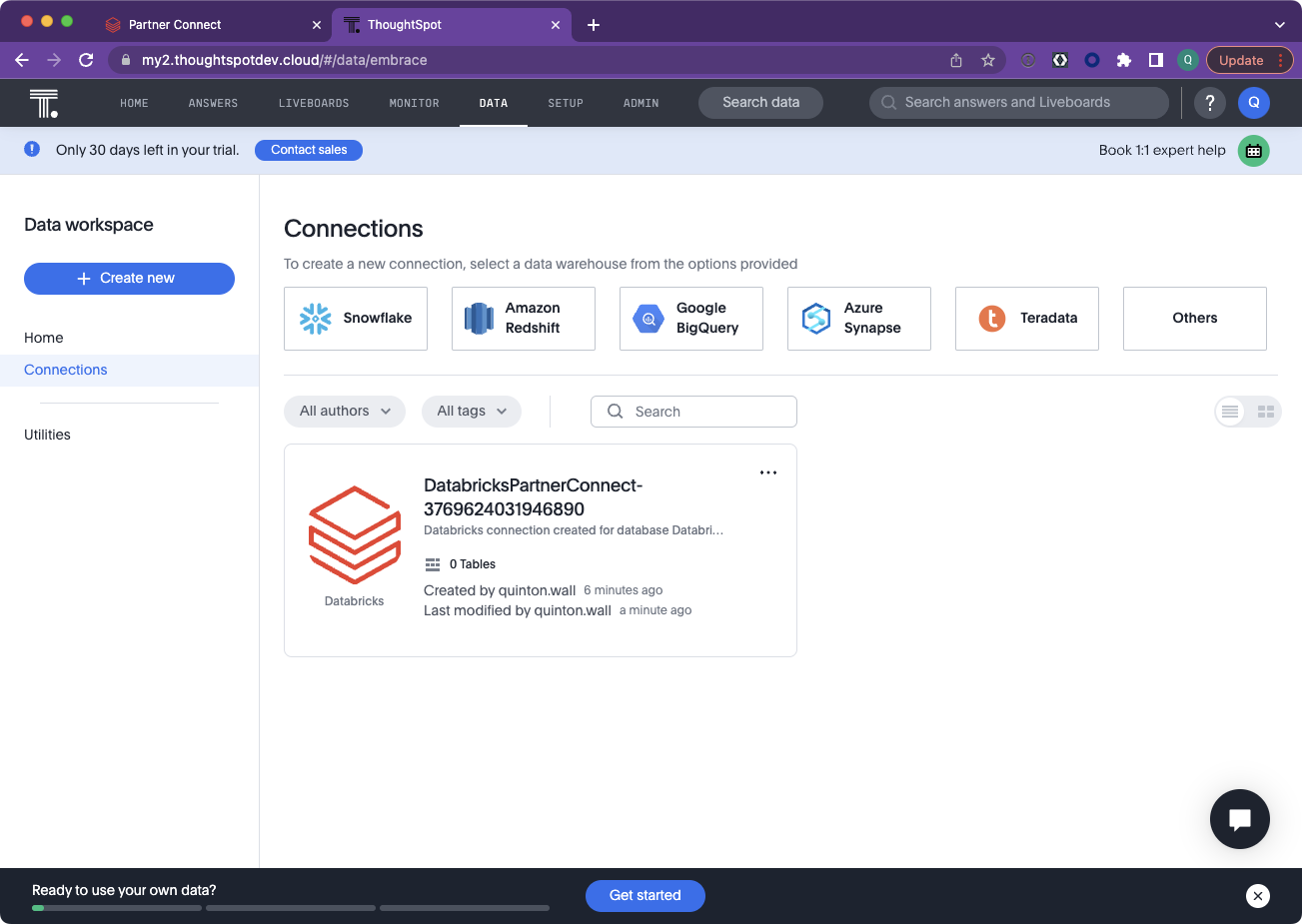
Task: Open browser extensions puzzle icon
Action: click(1123, 60)
